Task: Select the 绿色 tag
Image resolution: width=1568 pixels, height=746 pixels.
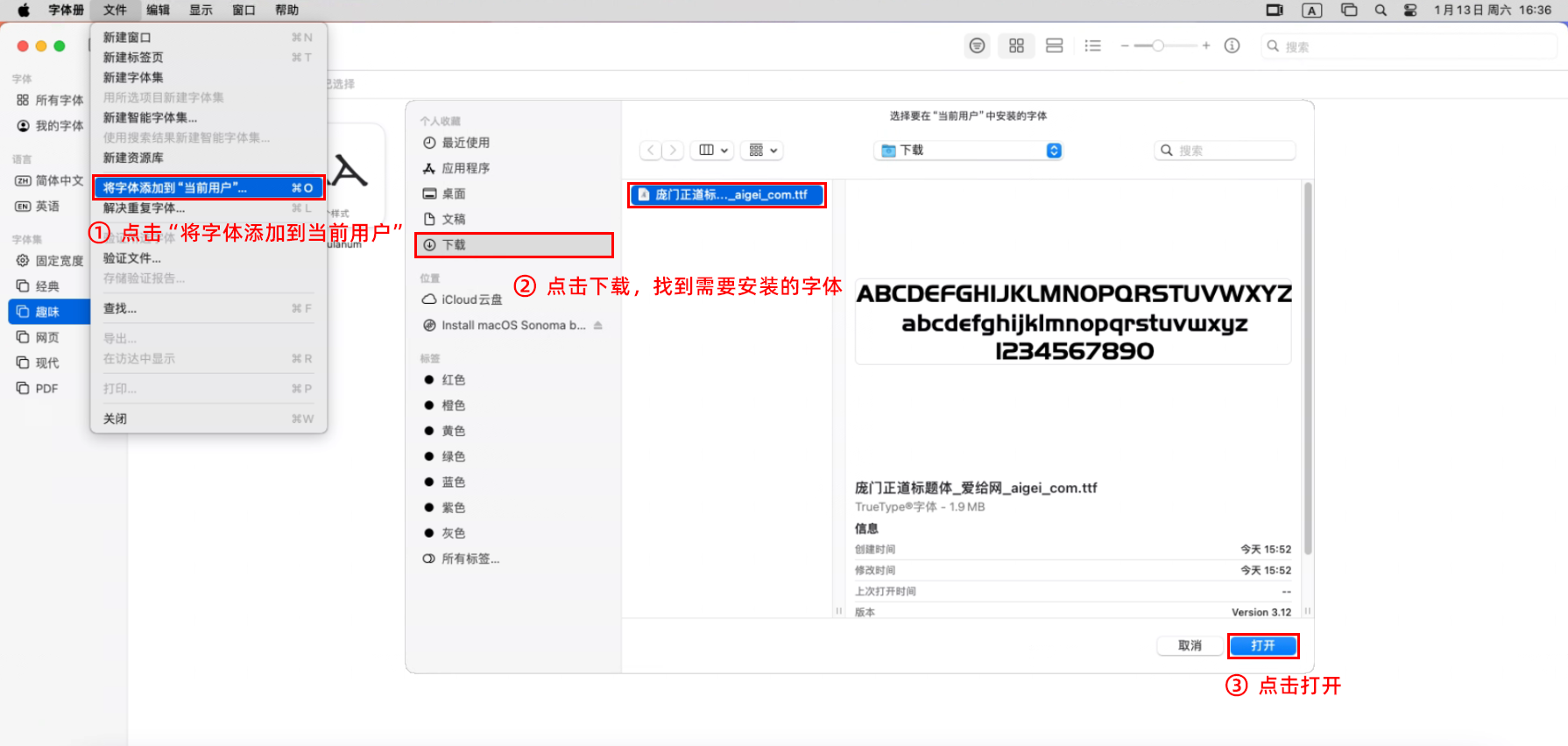Action: pyautogui.click(x=513, y=456)
